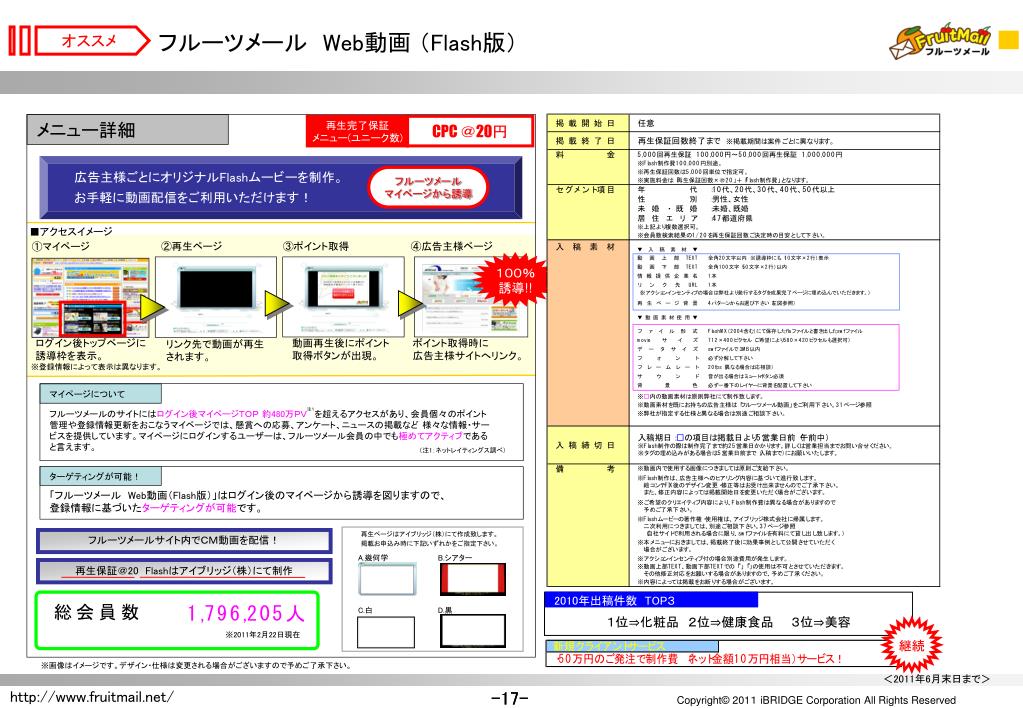Click the Copyright 2011 iBRIDGE Corporation footer
The width and height of the screenshot is (1023, 708).
(816, 700)
